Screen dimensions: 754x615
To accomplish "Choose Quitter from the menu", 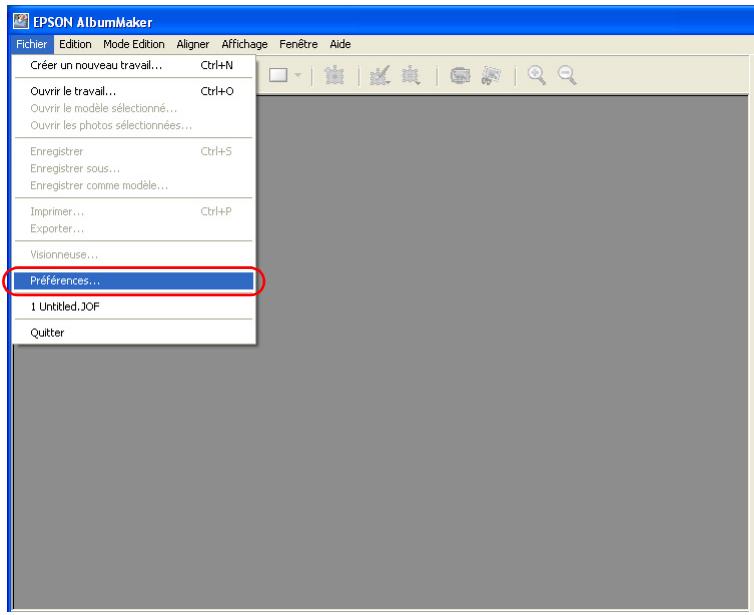I will pyautogui.click(x=134, y=333).
